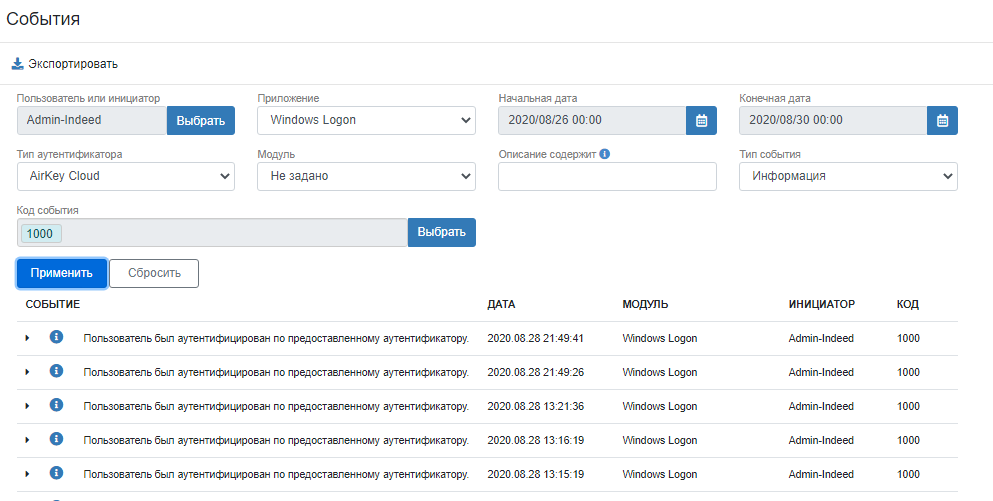Click info icon on 21:49:41 event row
The width and height of the screenshot is (993, 501).
tap(56, 338)
